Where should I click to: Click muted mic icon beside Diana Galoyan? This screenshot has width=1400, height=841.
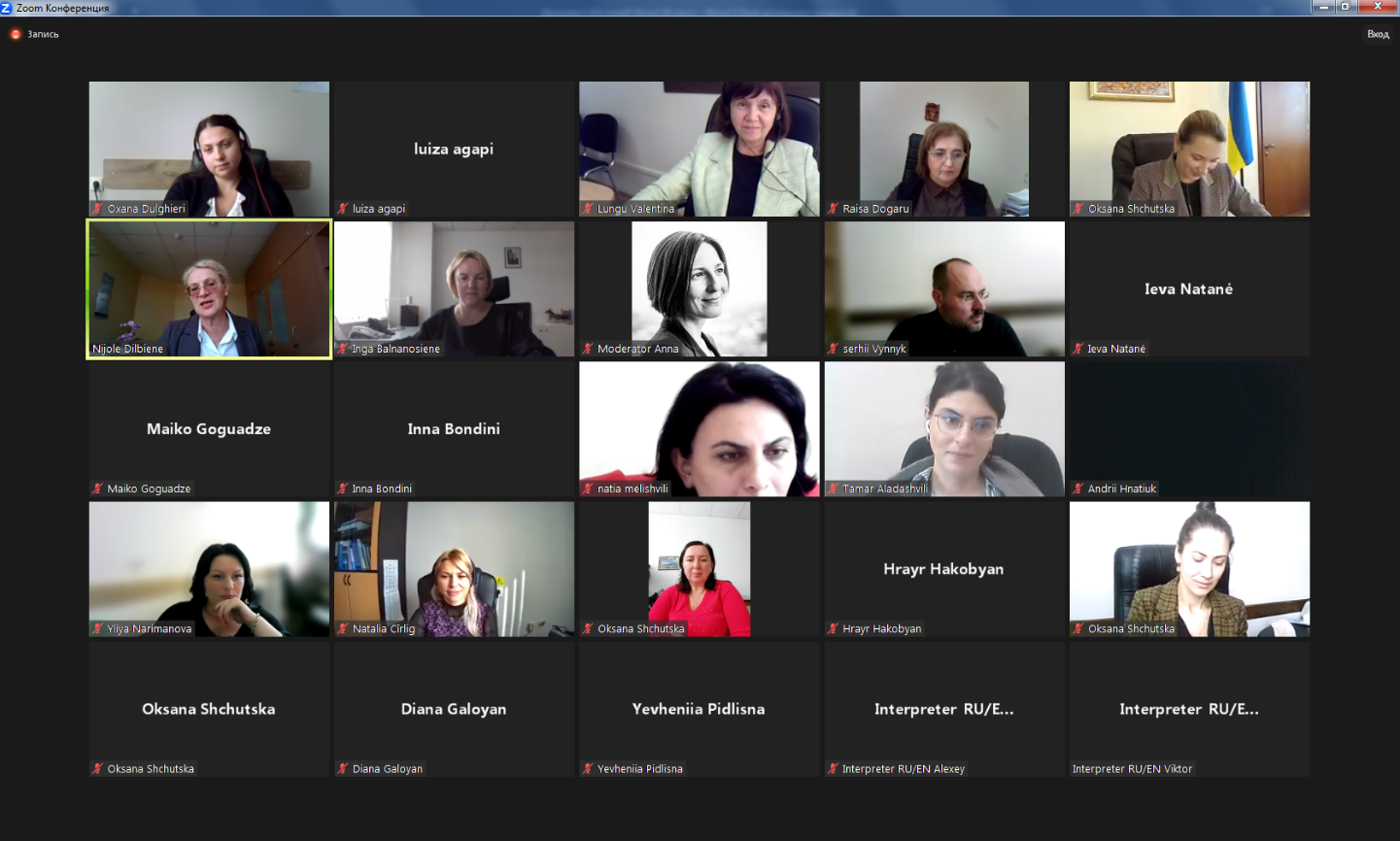[x=343, y=768]
